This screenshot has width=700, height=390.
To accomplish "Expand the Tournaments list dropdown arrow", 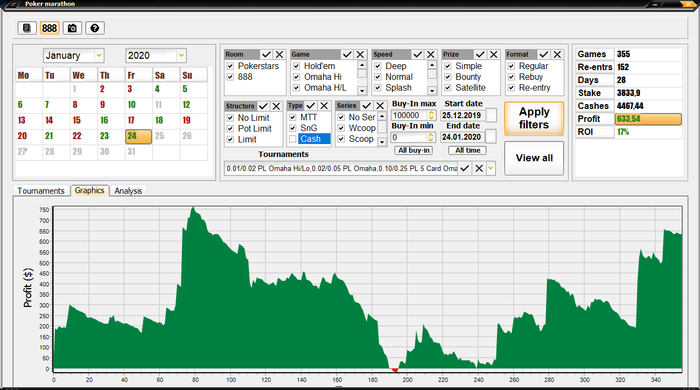I will click(491, 168).
